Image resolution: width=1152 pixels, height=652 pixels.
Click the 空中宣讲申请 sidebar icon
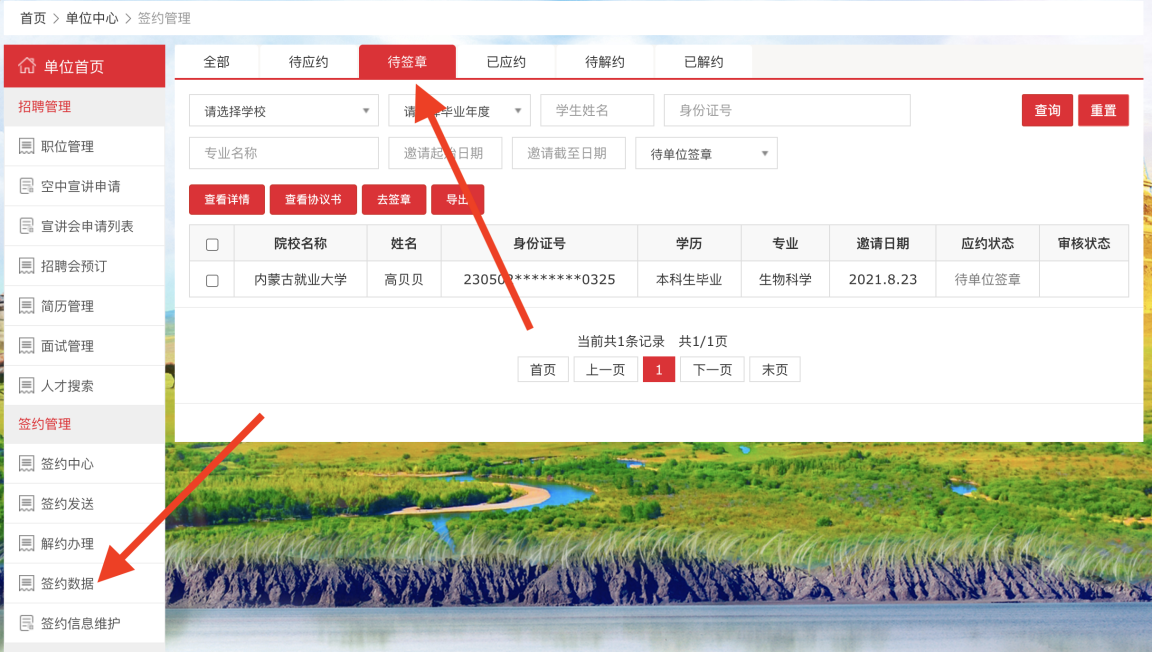[x=26, y=186]
